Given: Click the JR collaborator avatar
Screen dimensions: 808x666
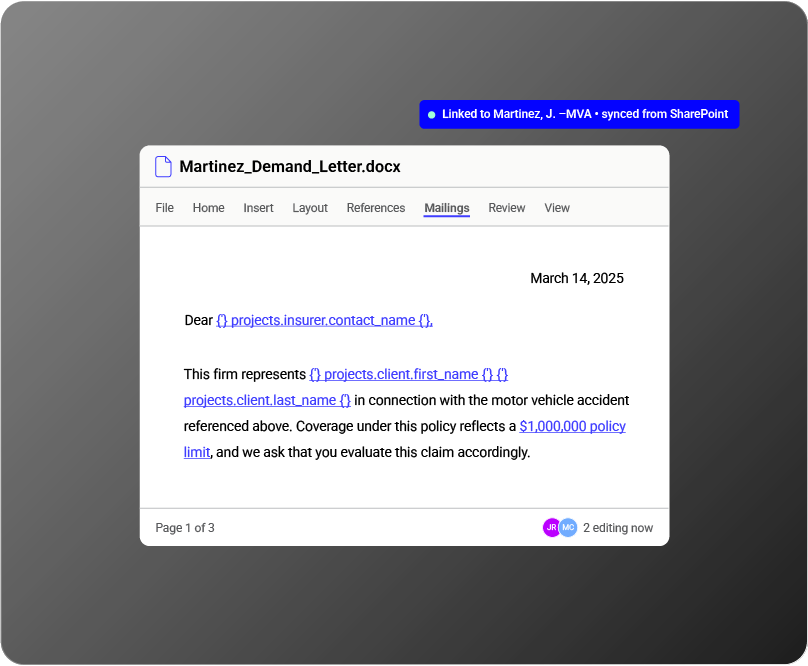Looking at the screenshot, I should coord(551,527).
